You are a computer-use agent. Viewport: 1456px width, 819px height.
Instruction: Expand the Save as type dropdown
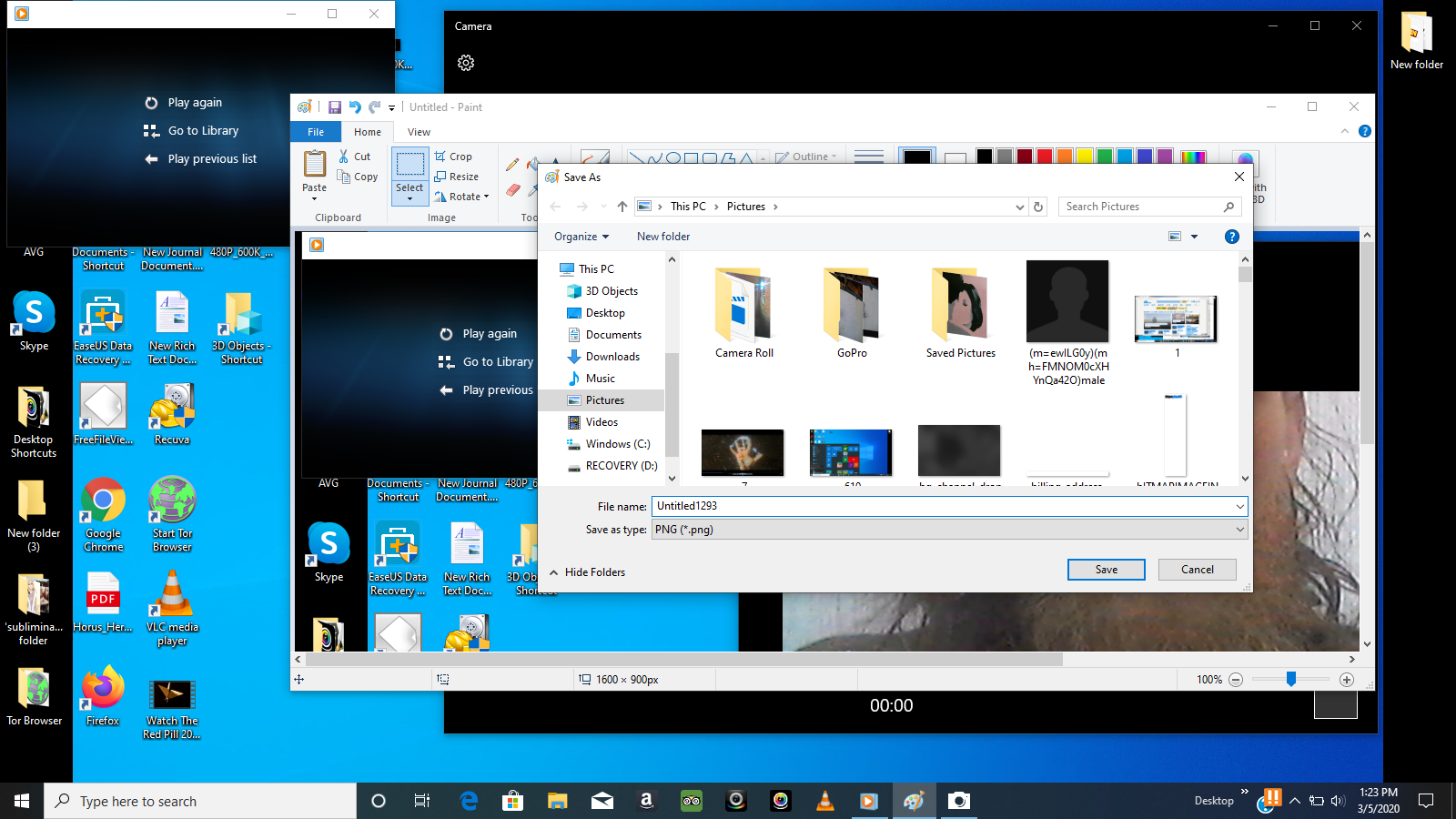[1239, 530]
